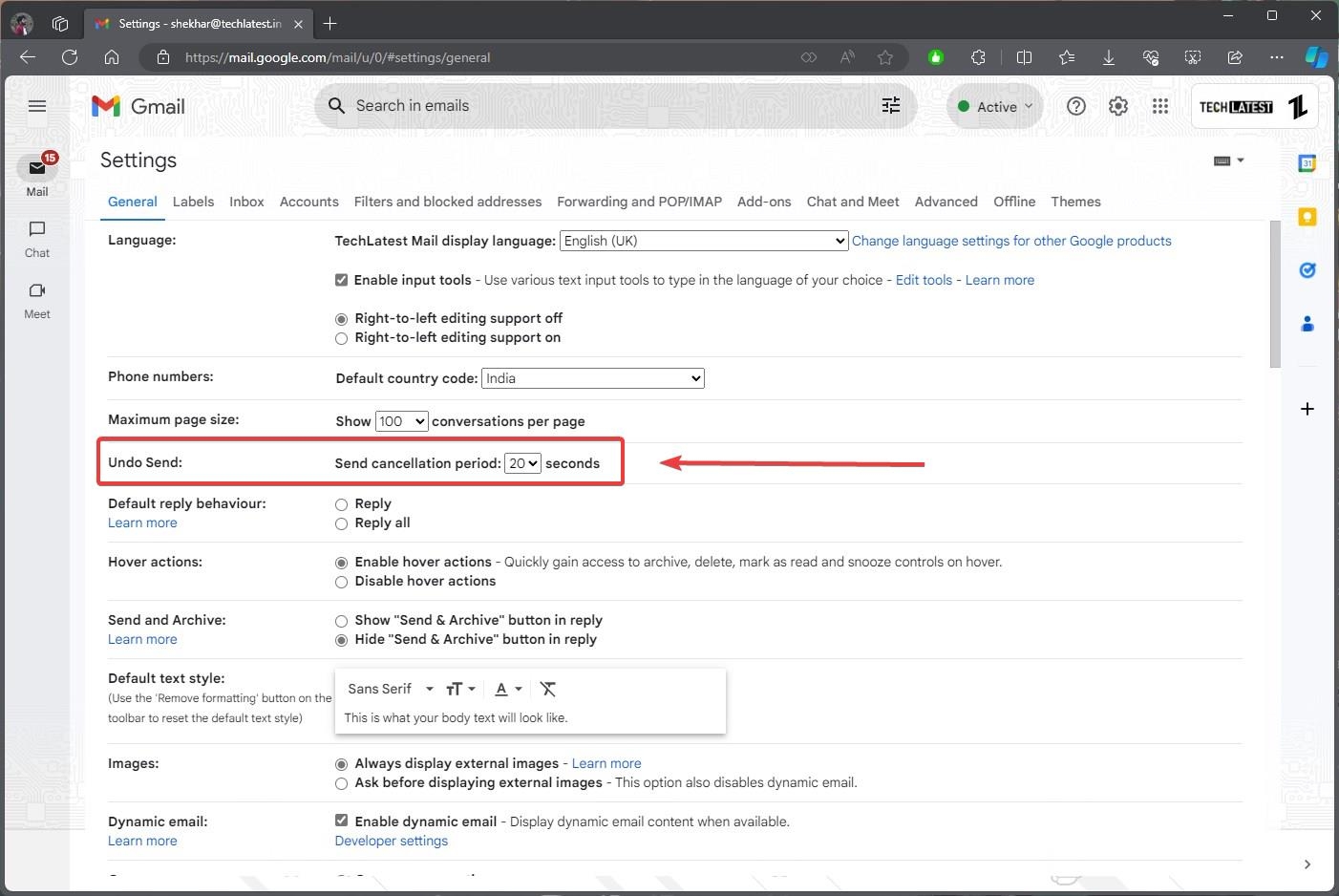This screenshot has width=1339, height=896.
Task: Open advanced search filter options in Gmail
Action: pos(890,106)
